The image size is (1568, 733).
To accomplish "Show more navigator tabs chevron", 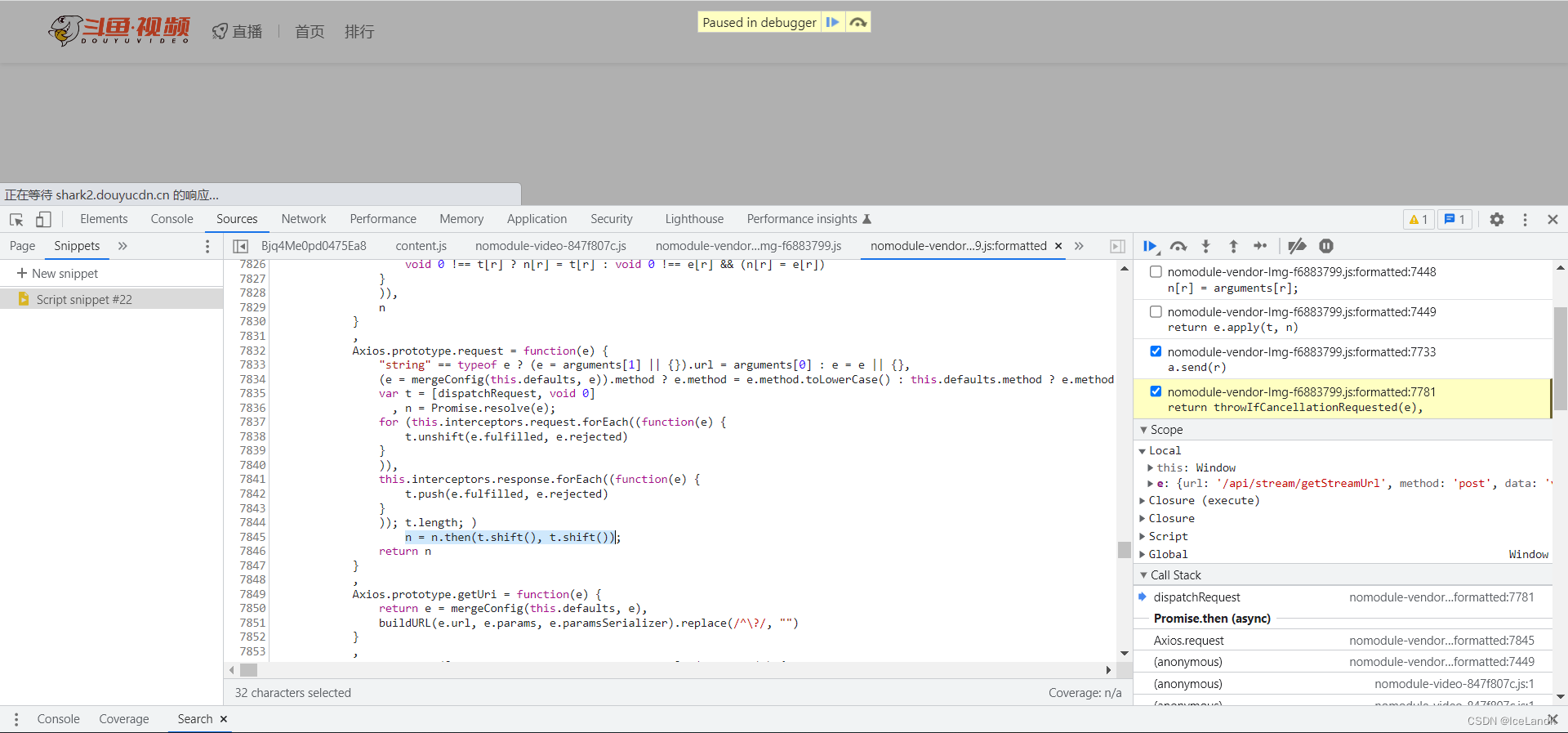I will pyautogui.click(x=122, y=246).
